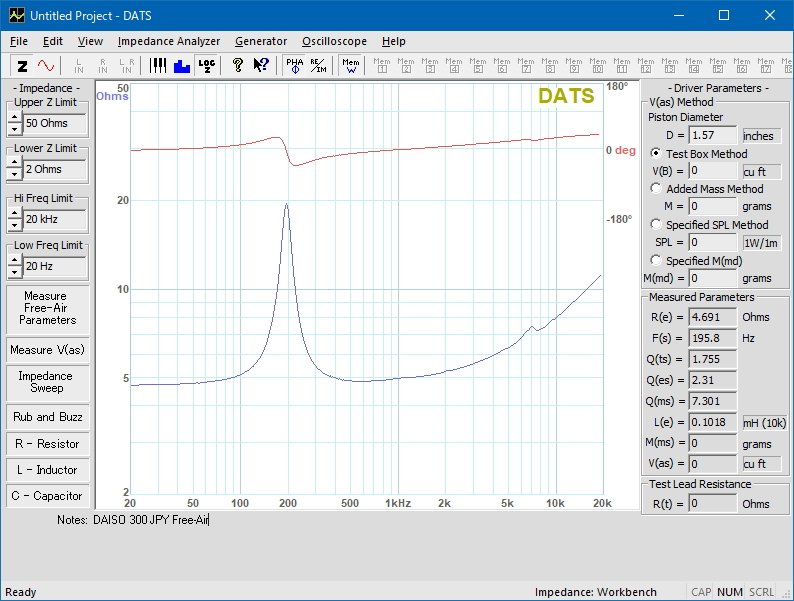Open the piano keyboard toolbar icon
The width and height of the screenshot is (794, 601).
(x=158, y=65)
